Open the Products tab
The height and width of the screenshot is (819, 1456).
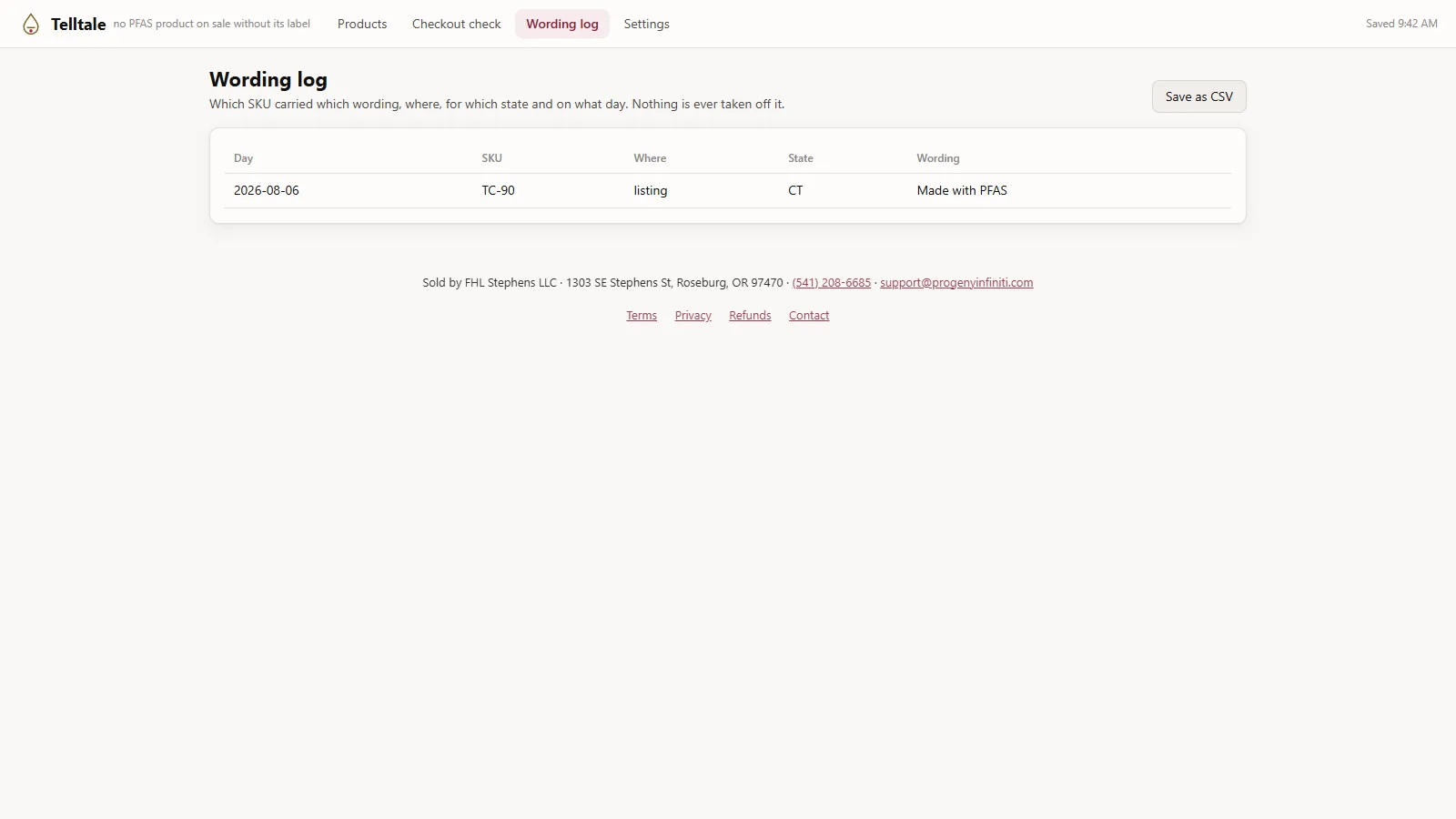[362, 24]
